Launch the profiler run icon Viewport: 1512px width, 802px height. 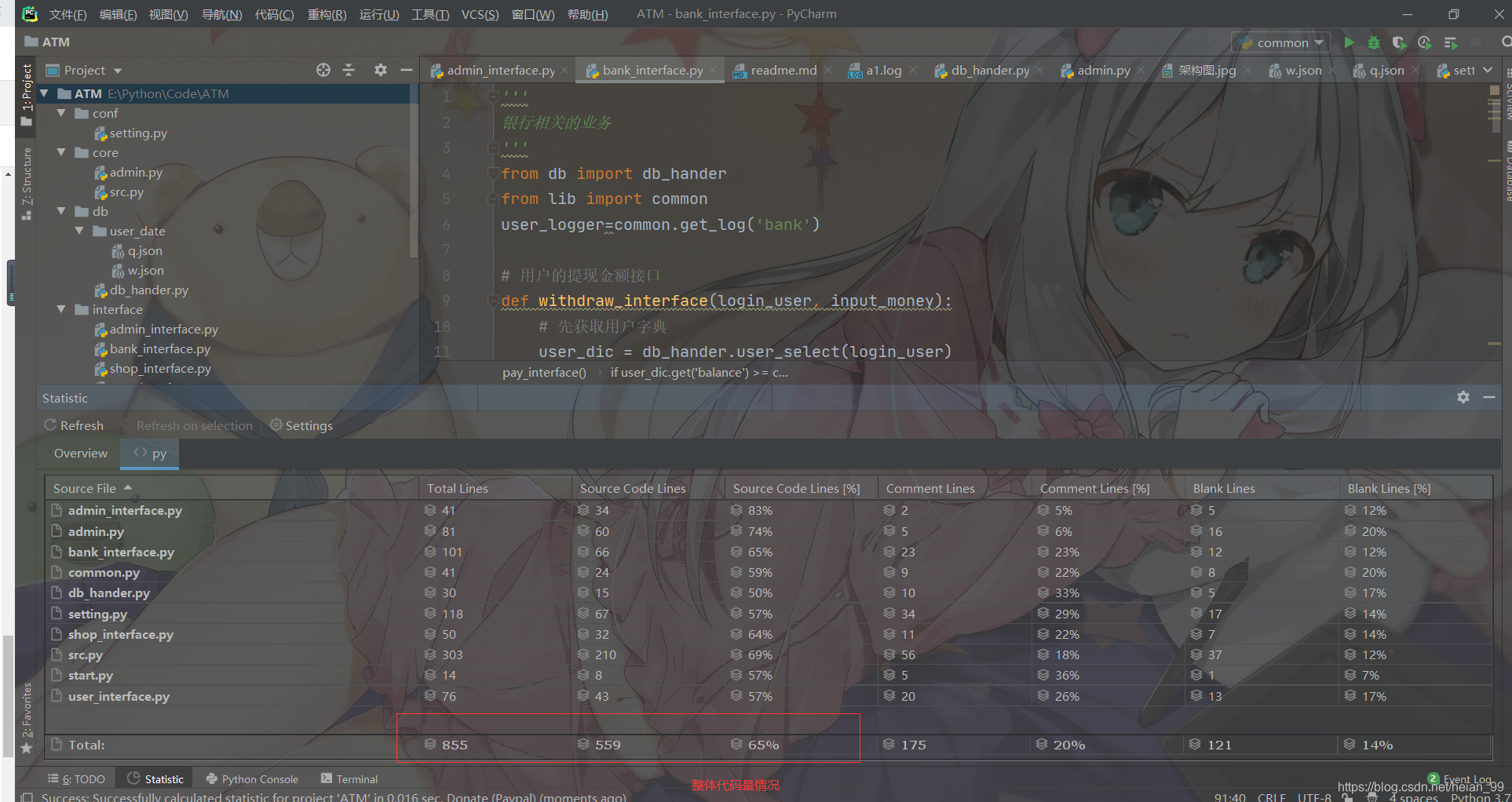[x=1424, y=42]
